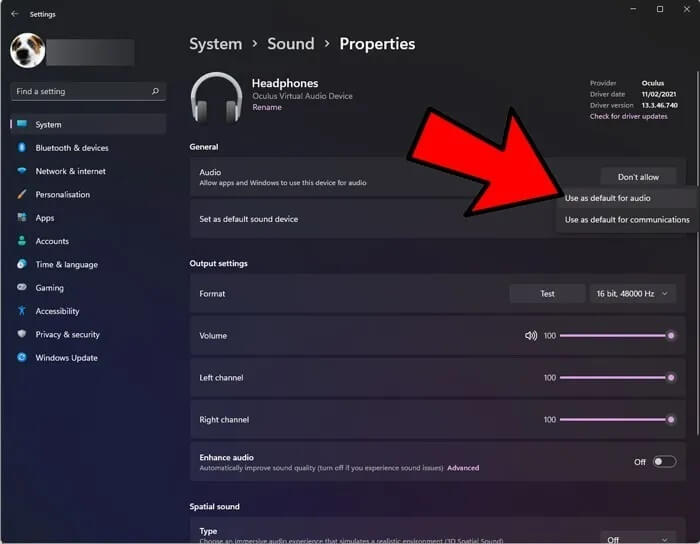The image size is (700, 544).
Task: Click the Find a setting search box
Action: click(88, 91)
